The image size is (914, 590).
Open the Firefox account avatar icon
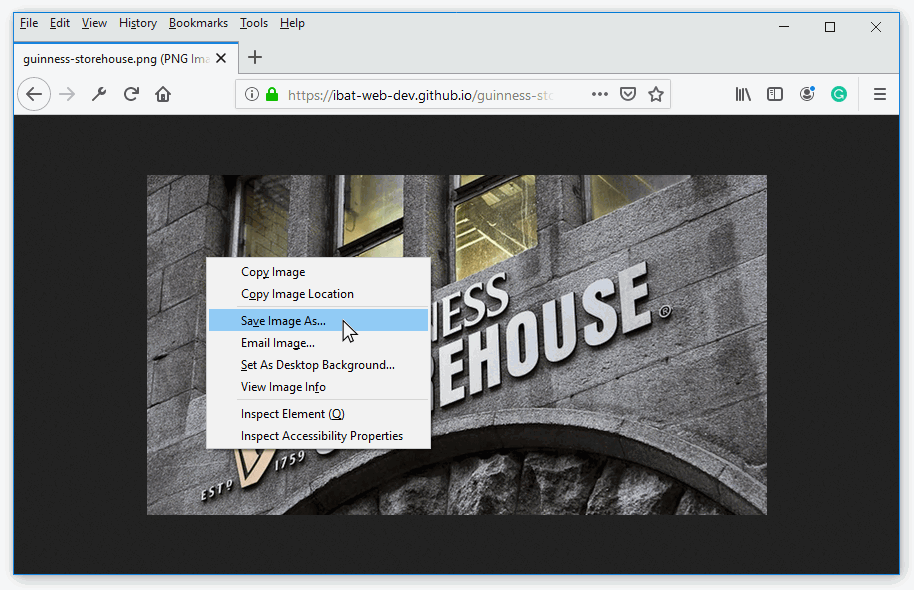807,94
